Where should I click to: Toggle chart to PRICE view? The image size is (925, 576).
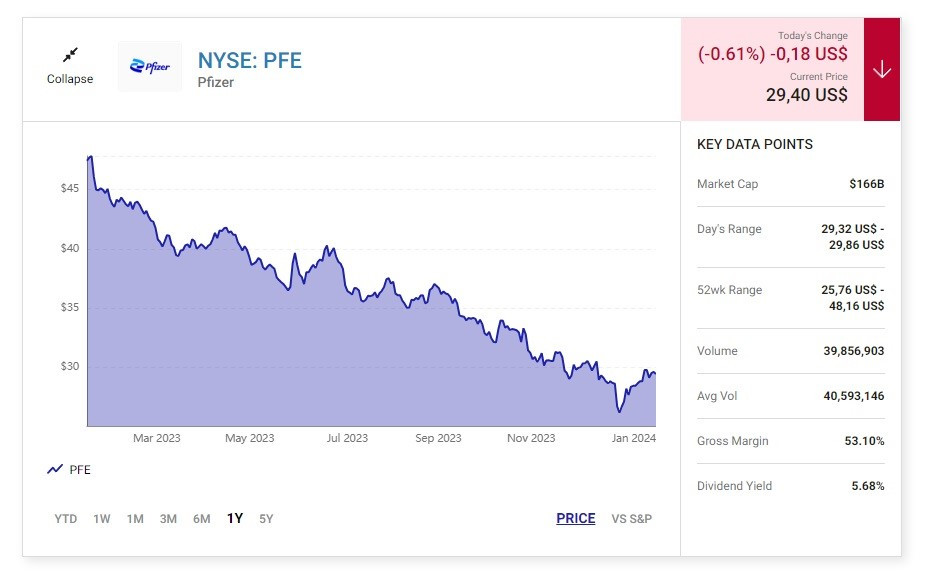click(576, 518)
